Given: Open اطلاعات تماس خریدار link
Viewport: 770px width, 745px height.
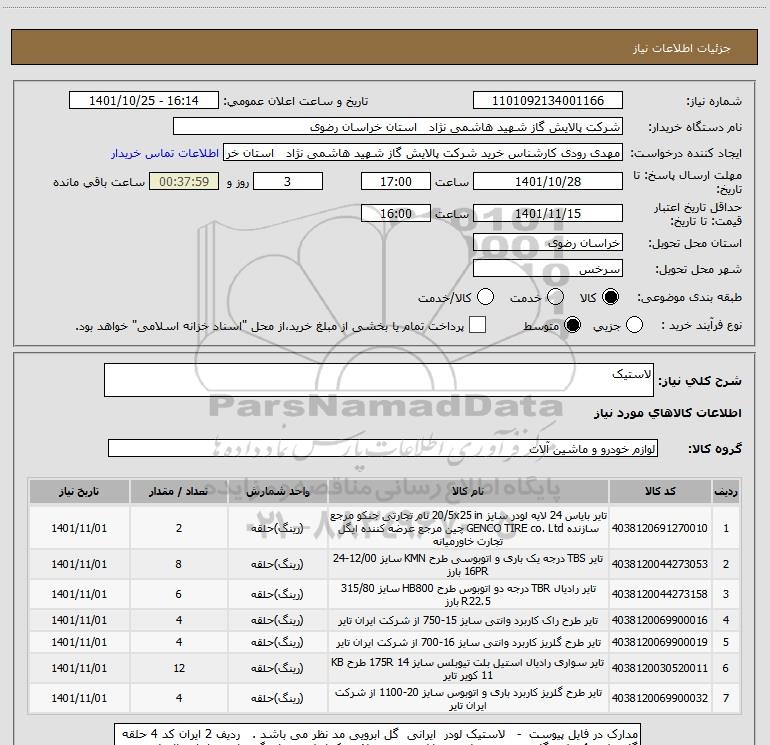Looking at the screenshot, I should click(165, 153).
